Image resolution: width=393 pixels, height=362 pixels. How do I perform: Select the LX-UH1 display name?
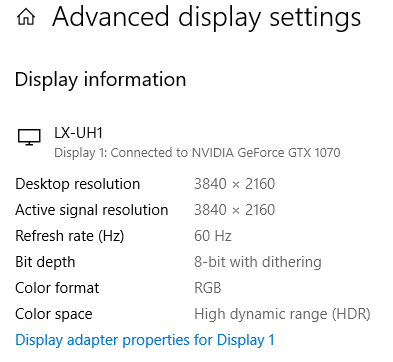[x=78, y=133]
